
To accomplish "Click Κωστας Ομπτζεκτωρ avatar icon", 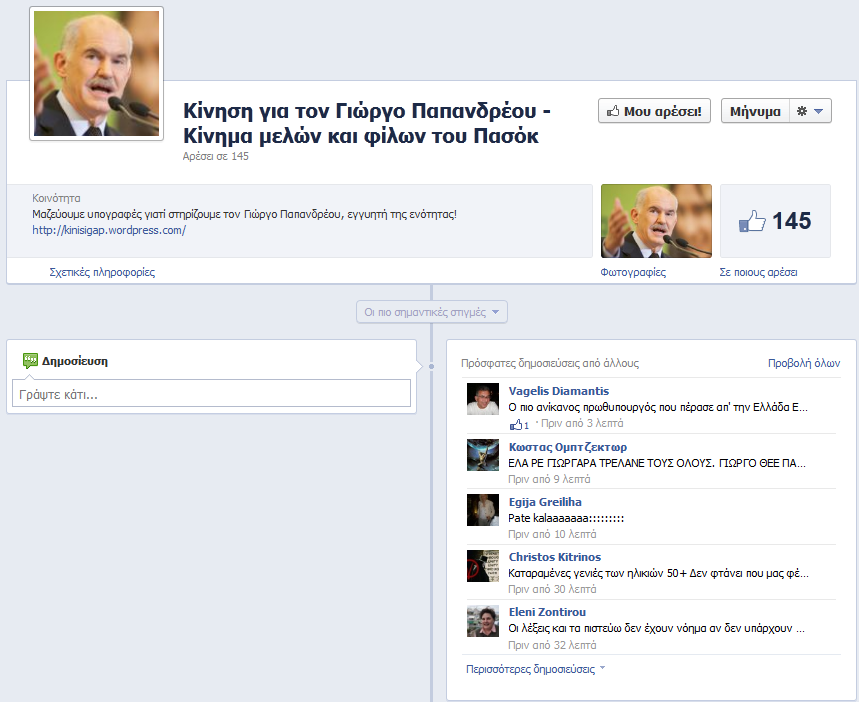I will point(483,455).
